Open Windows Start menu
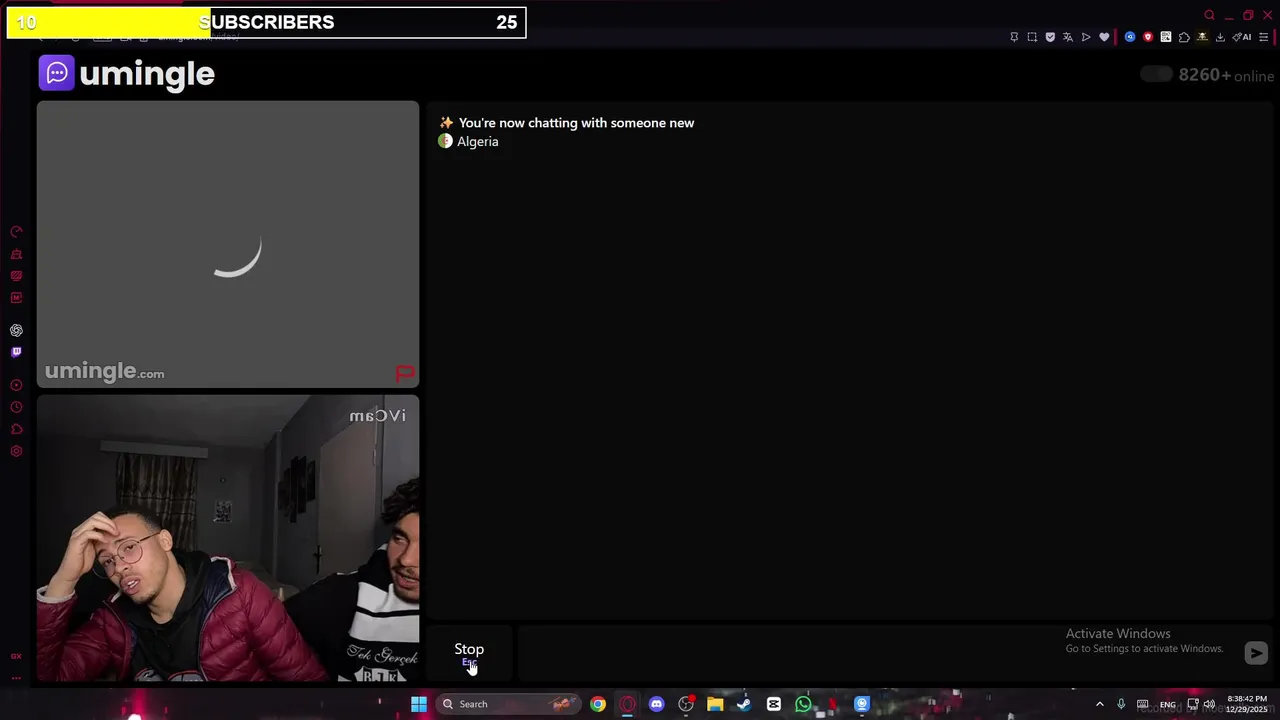 pyautogui.click(x=419, y=704)
